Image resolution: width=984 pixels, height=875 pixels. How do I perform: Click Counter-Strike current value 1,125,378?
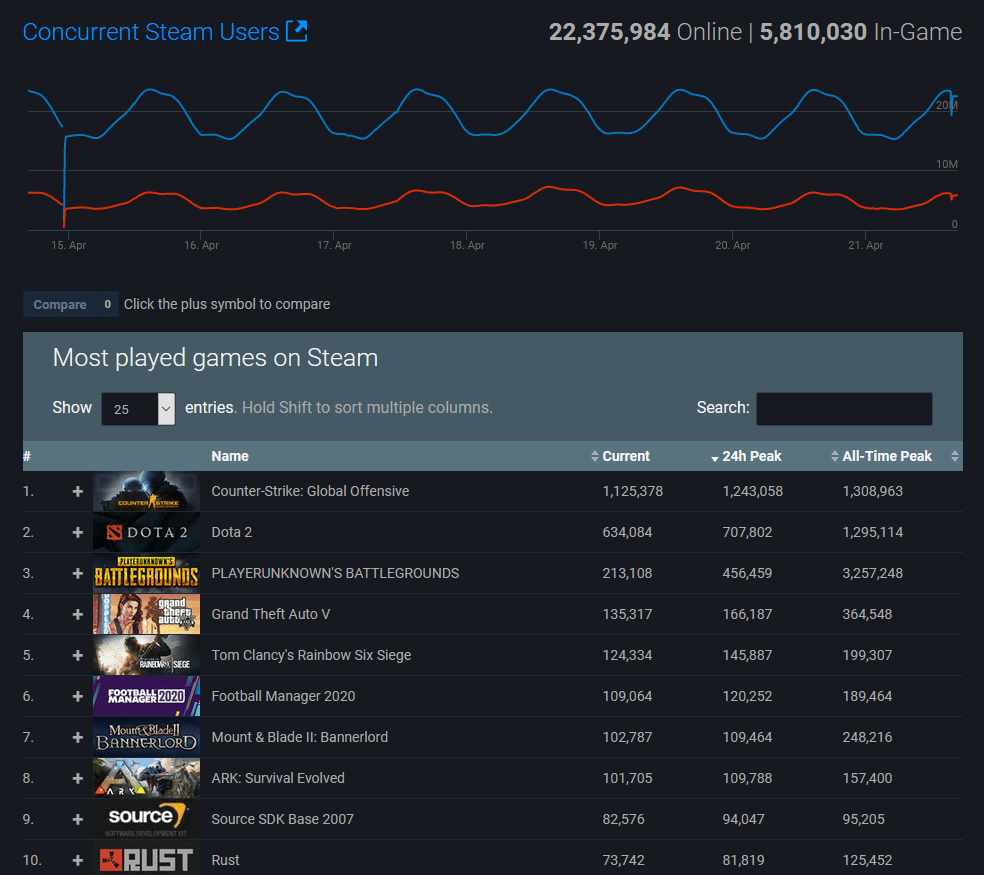click(x=633, y=491)
